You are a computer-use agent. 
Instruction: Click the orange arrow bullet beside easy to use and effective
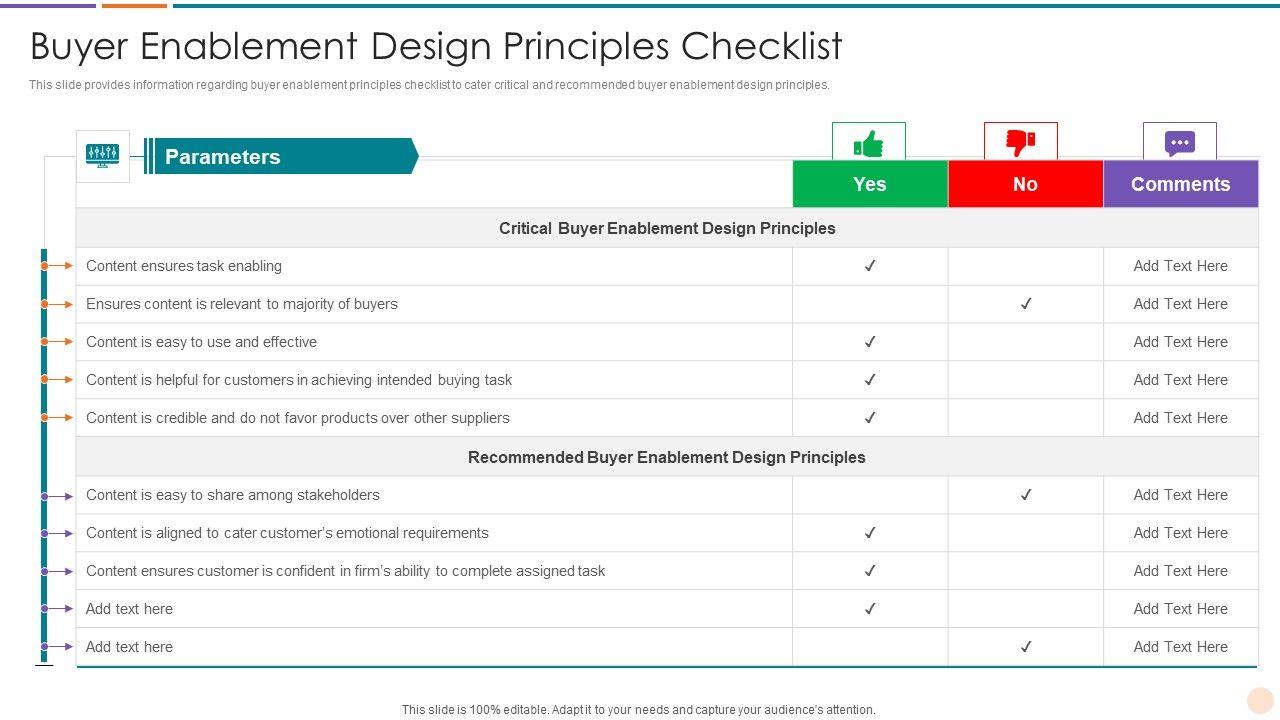pyautogui.click(x=57, y=342)
